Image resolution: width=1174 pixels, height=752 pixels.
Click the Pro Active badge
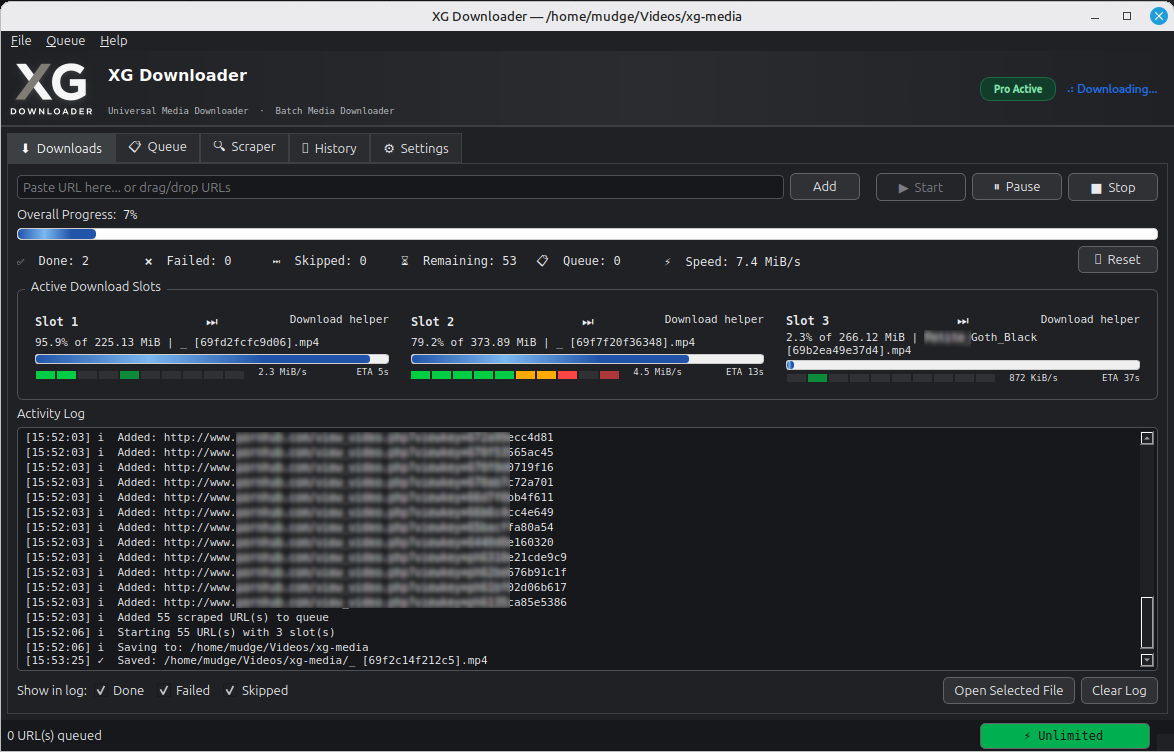pos(1018,89)
